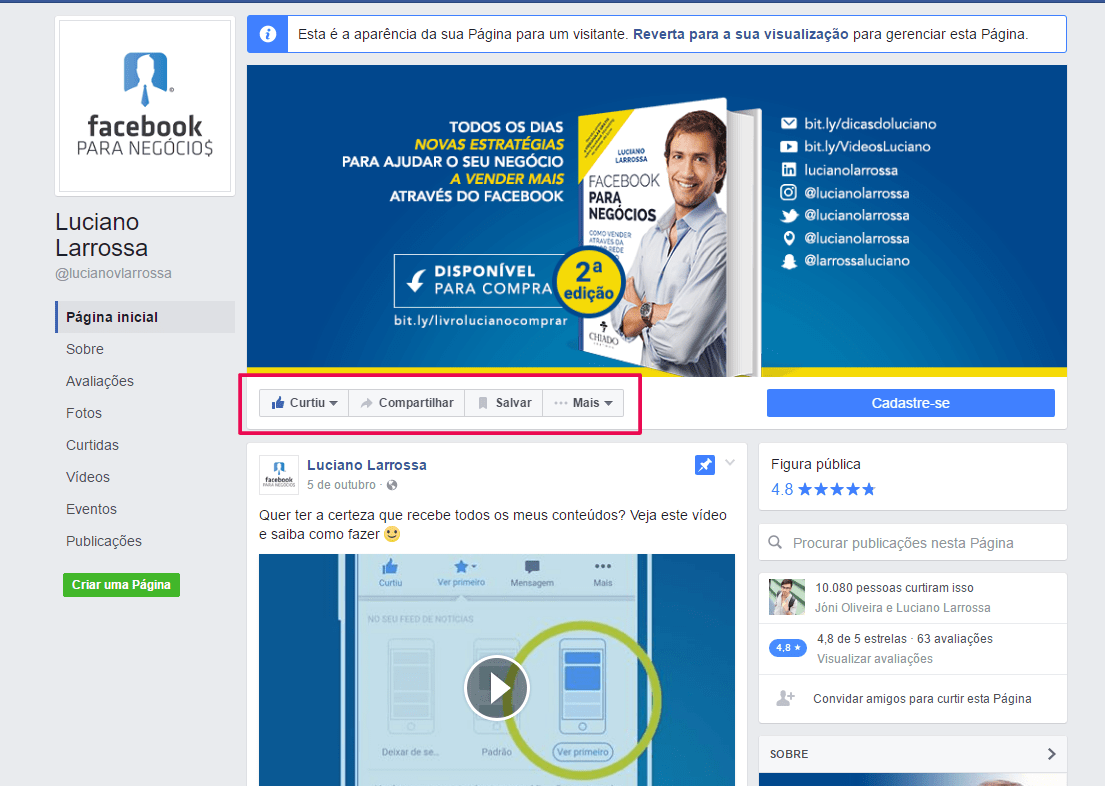Open the Mais dropdown menu

pyautogui.click(x=584, y=403)
